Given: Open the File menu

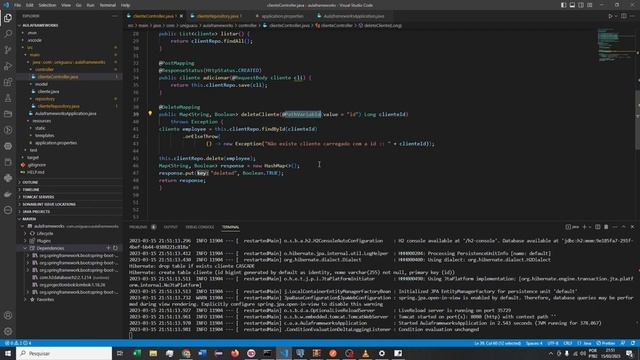Looking at the screenshot, I should click(18, 5).
